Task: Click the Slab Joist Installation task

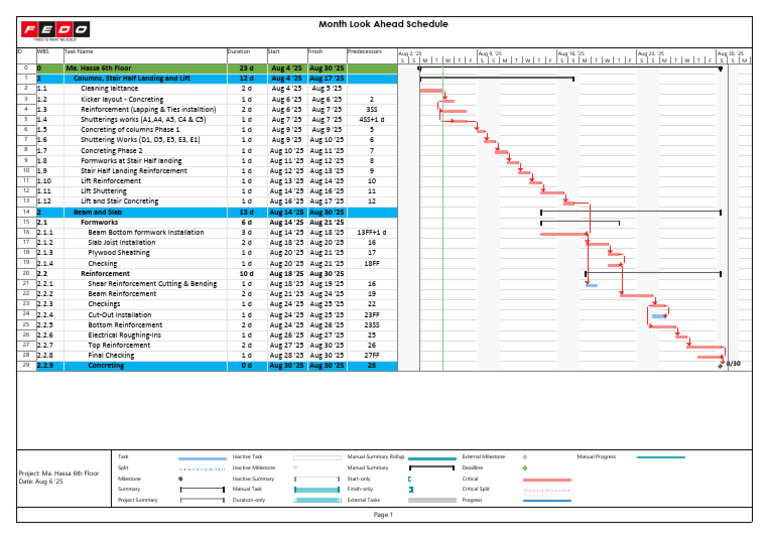Action: pyautogui.click(x=121, y=243)
